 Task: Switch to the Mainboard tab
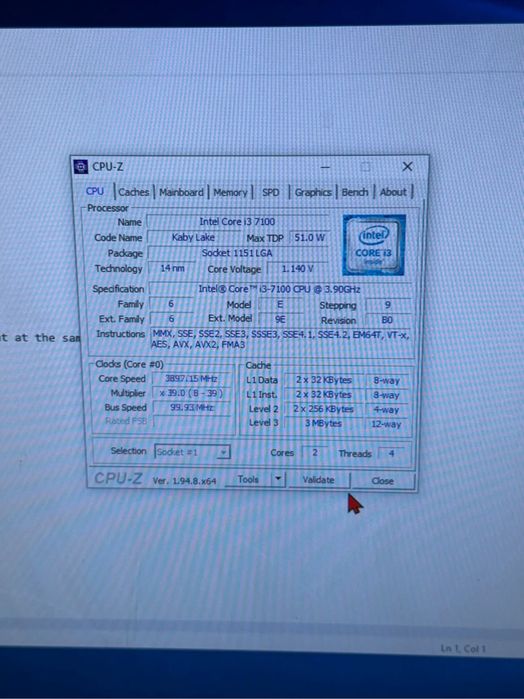coord(181,192)
